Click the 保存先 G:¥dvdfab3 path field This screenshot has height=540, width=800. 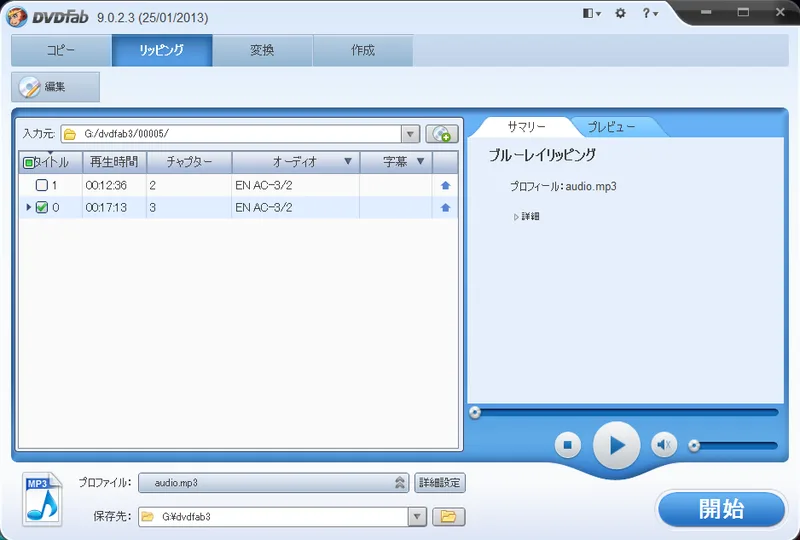pos(273,517)
